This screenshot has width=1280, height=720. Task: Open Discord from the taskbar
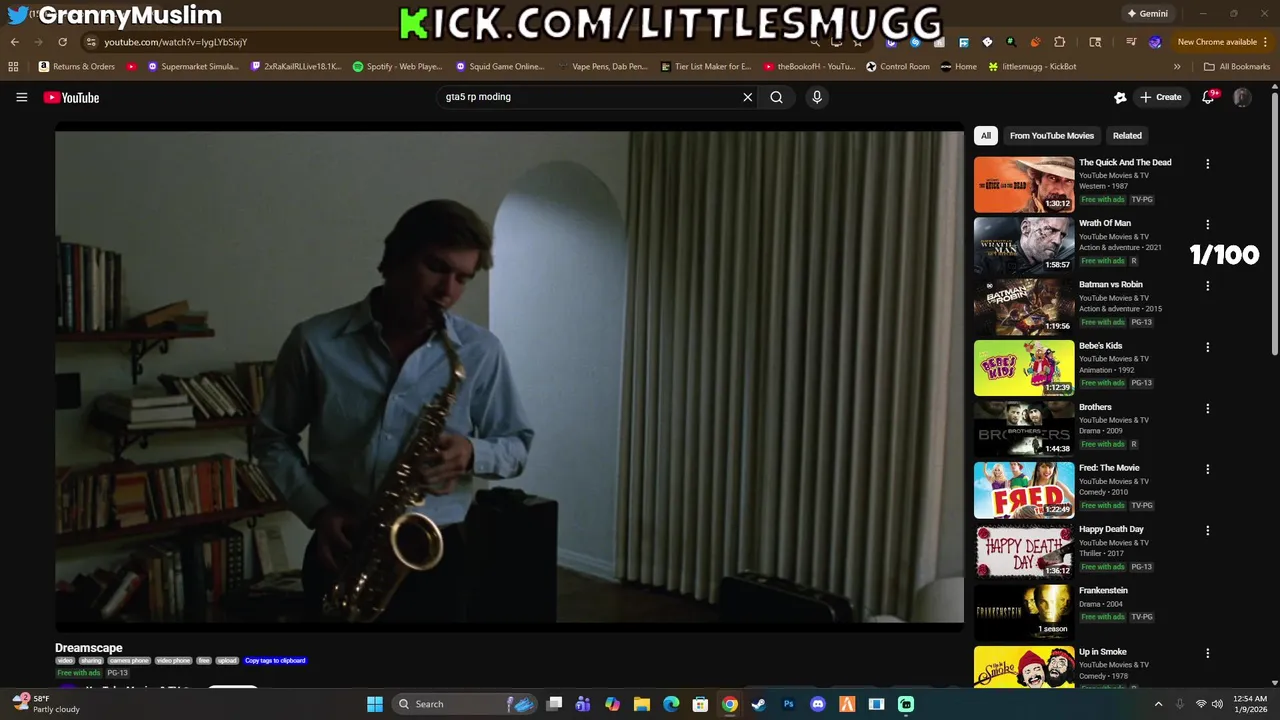point(818,704)
